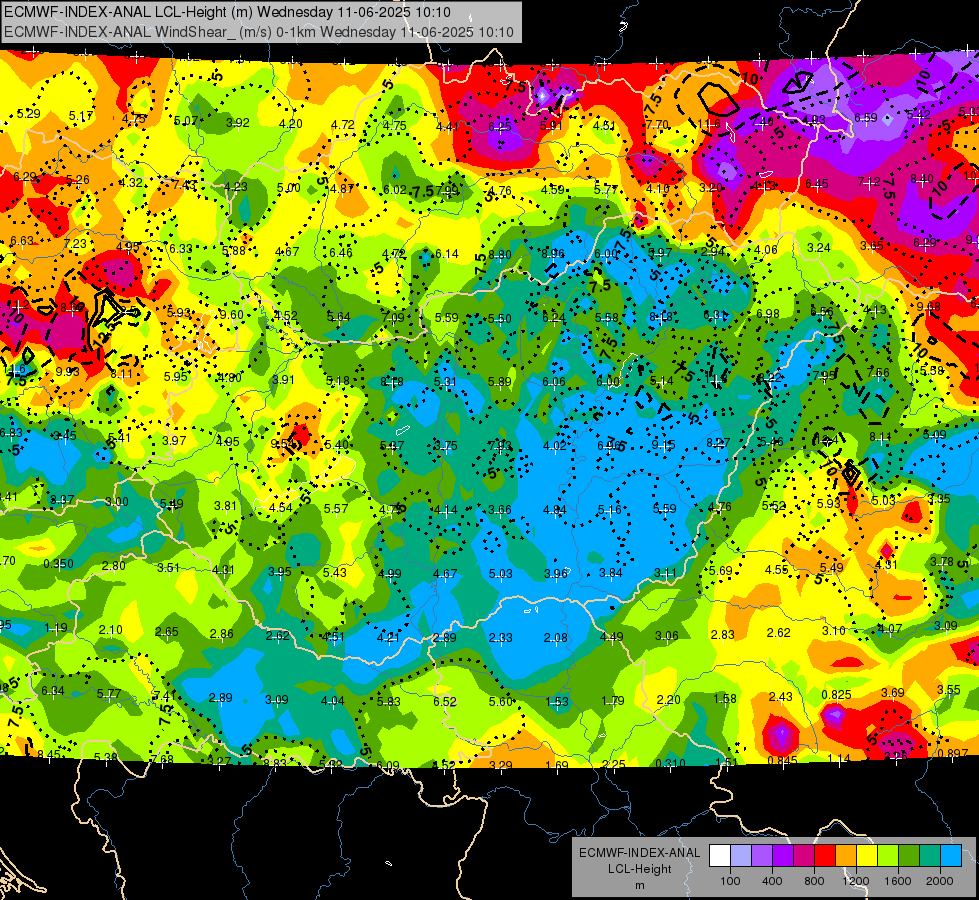Click the wind shear value 8.27
Screen dimensions: 979x900
coord(718,443)
